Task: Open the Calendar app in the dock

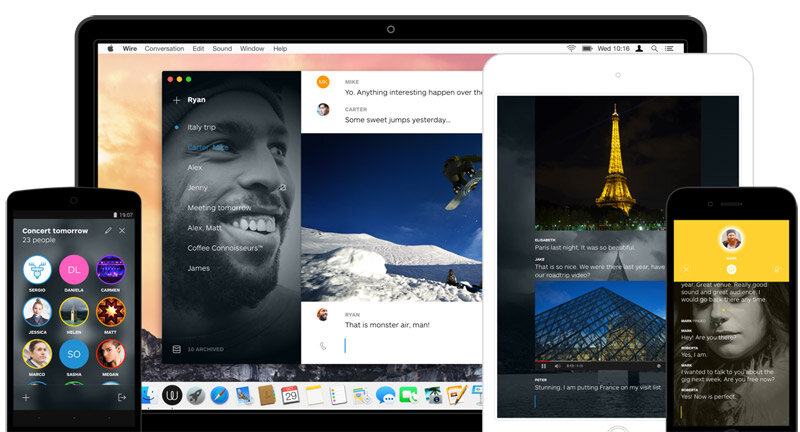Action: [x=290, y=395]
